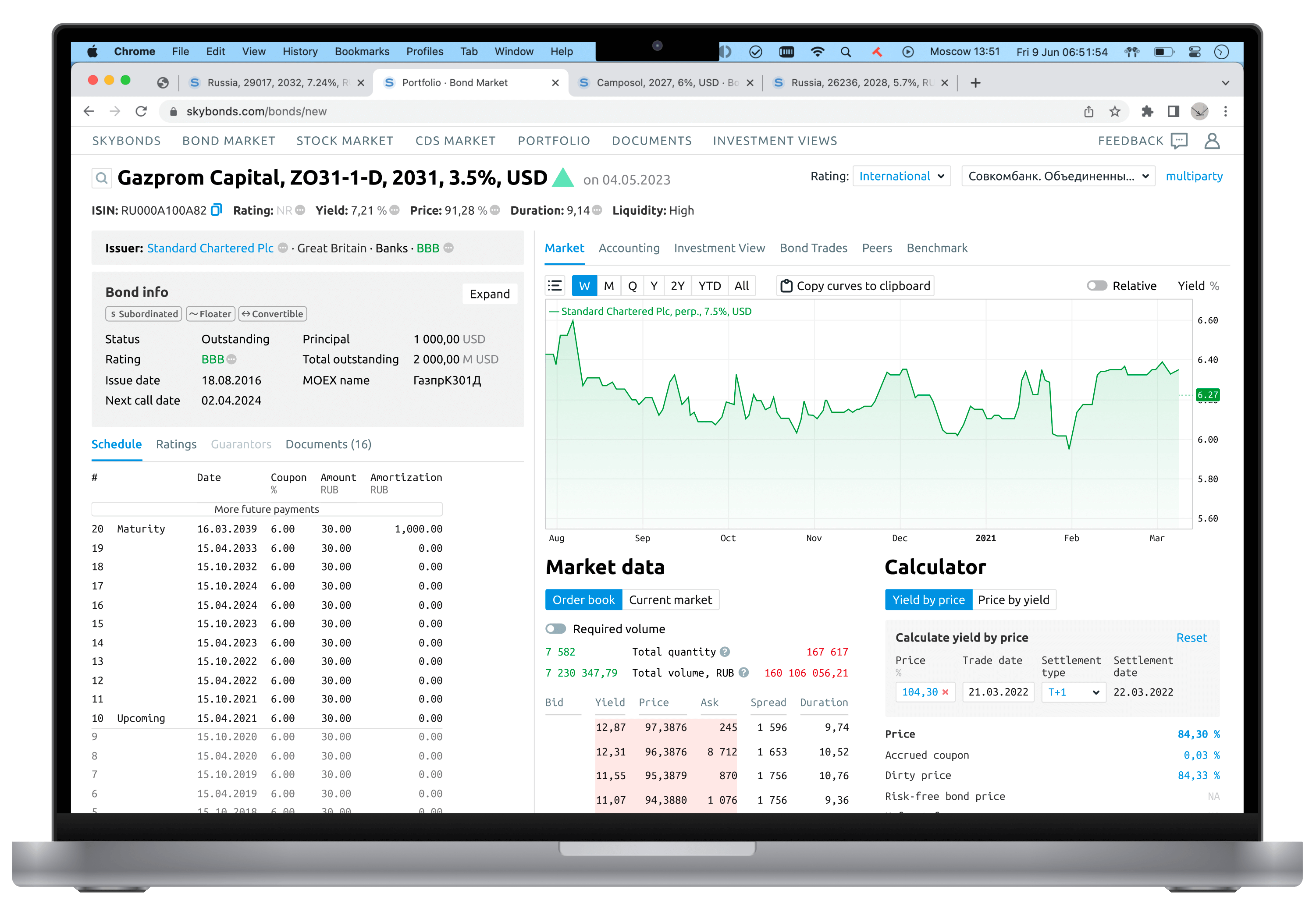Open the user account profile icon
This screenshot has height=901, width=1316.
click(x=1212, y=140)
